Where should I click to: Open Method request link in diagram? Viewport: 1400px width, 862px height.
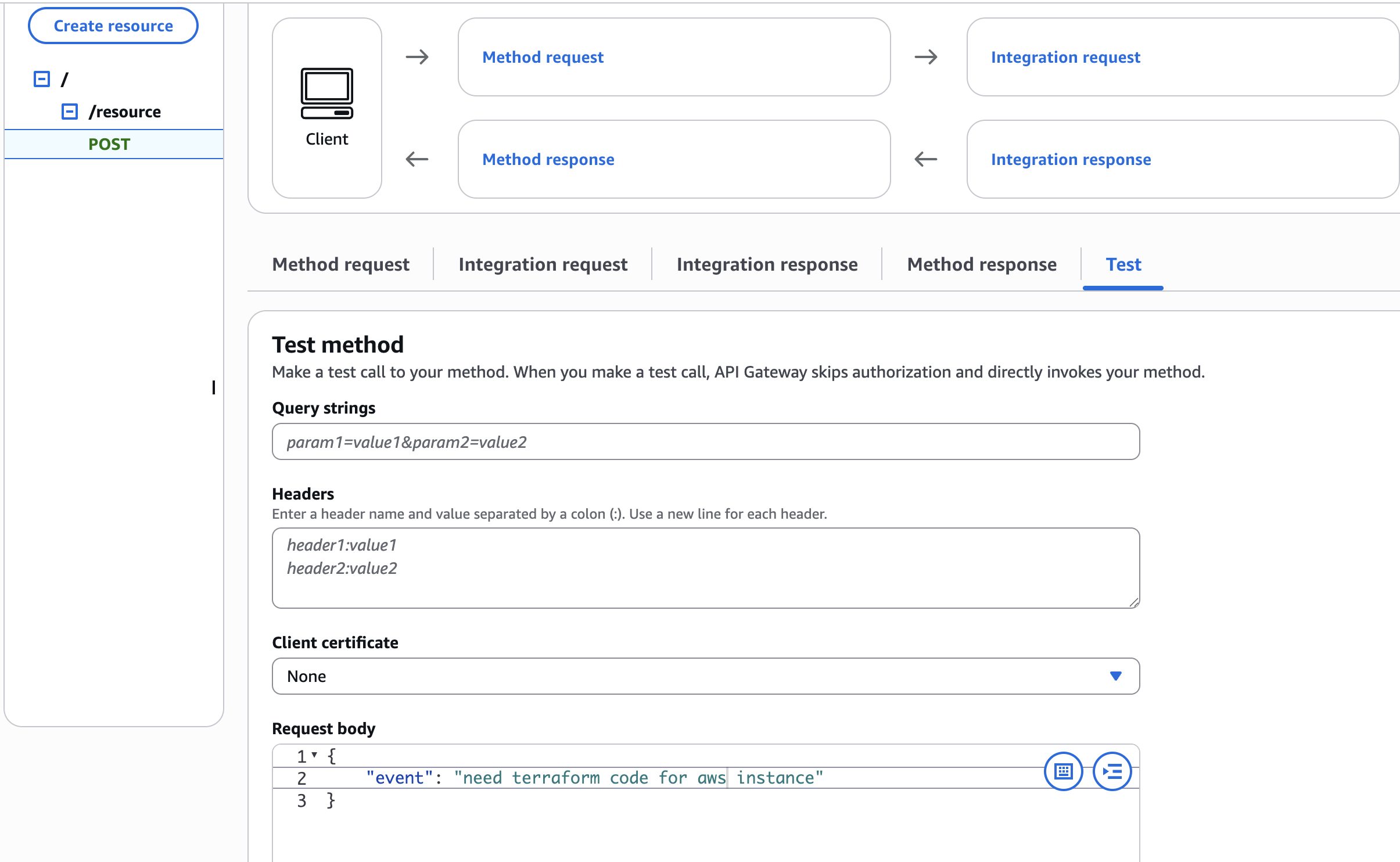point(543,58)
